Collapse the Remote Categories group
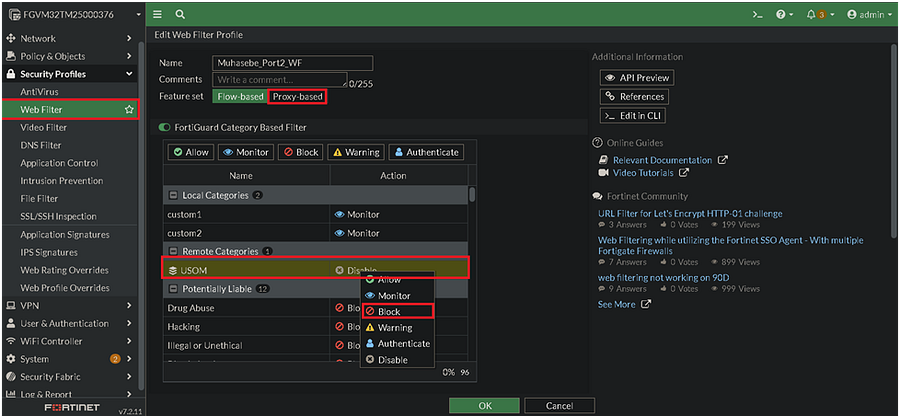Viewport: 900px width, 418px height. click(x=172, y=251)
